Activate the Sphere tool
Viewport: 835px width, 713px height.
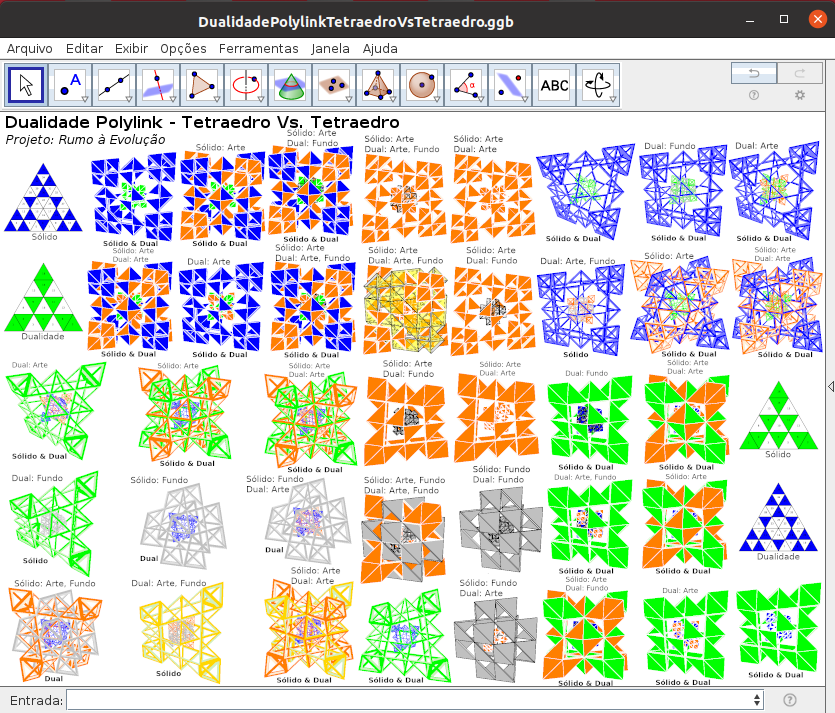pyautogui.click(x=422, y=86)
